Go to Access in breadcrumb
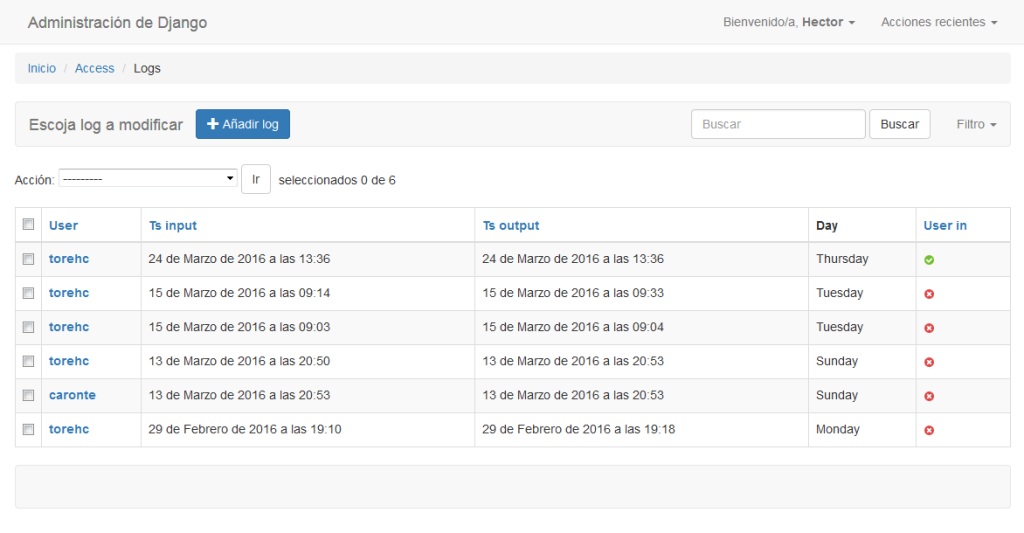1024x533 pixels. pos(94,68)
